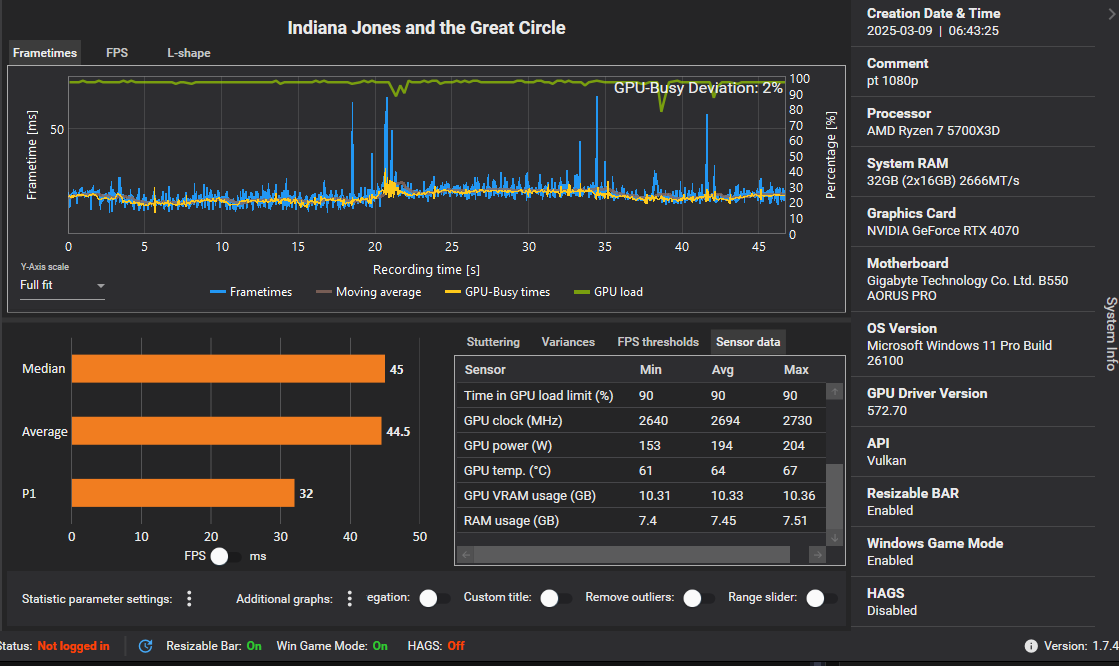
Task: Click the horizontal scrollbar in sensor table
Action: [632, 555]
